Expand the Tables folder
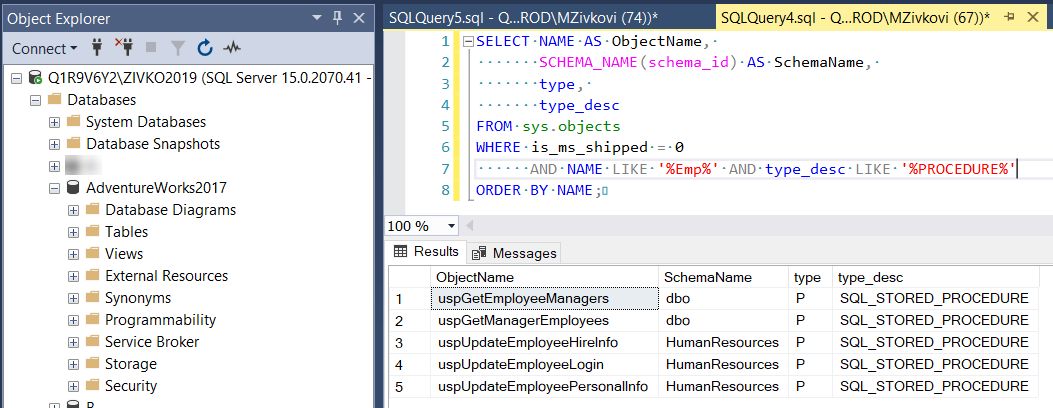1053x408 pixels. click(74, 232)
